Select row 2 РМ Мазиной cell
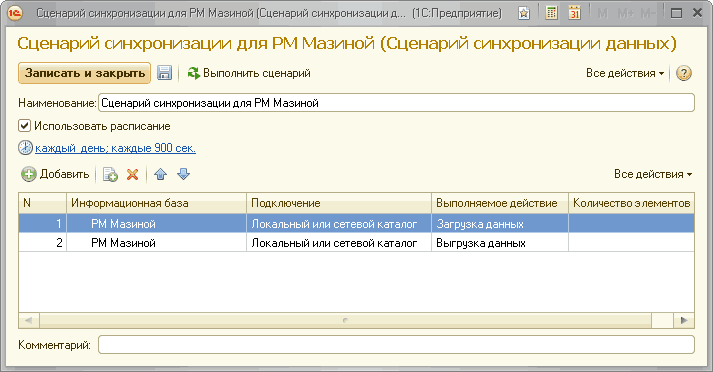The height and width of the screenshot is (372, 713). tap(156, 243)
